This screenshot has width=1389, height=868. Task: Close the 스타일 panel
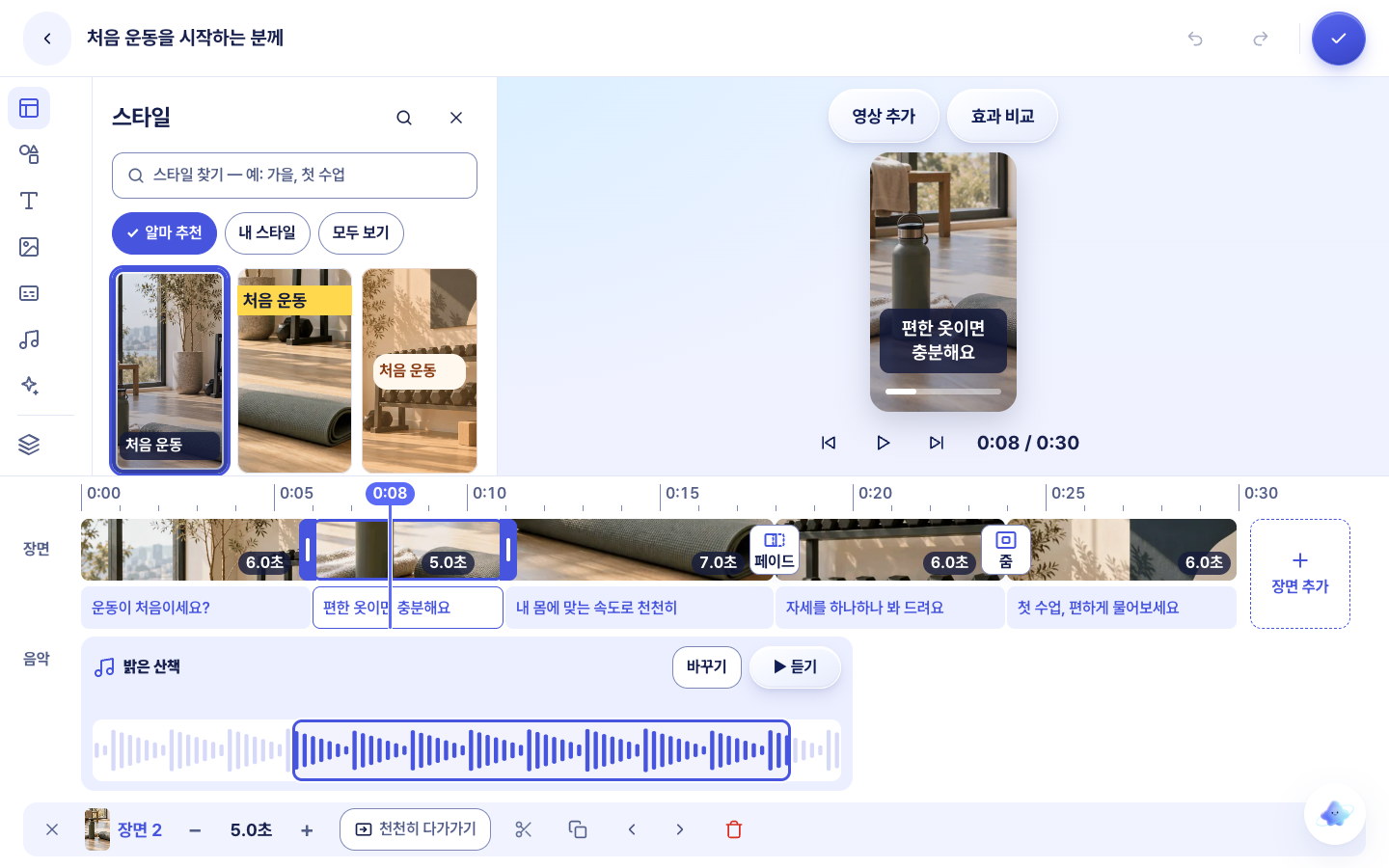click(456, 118)
